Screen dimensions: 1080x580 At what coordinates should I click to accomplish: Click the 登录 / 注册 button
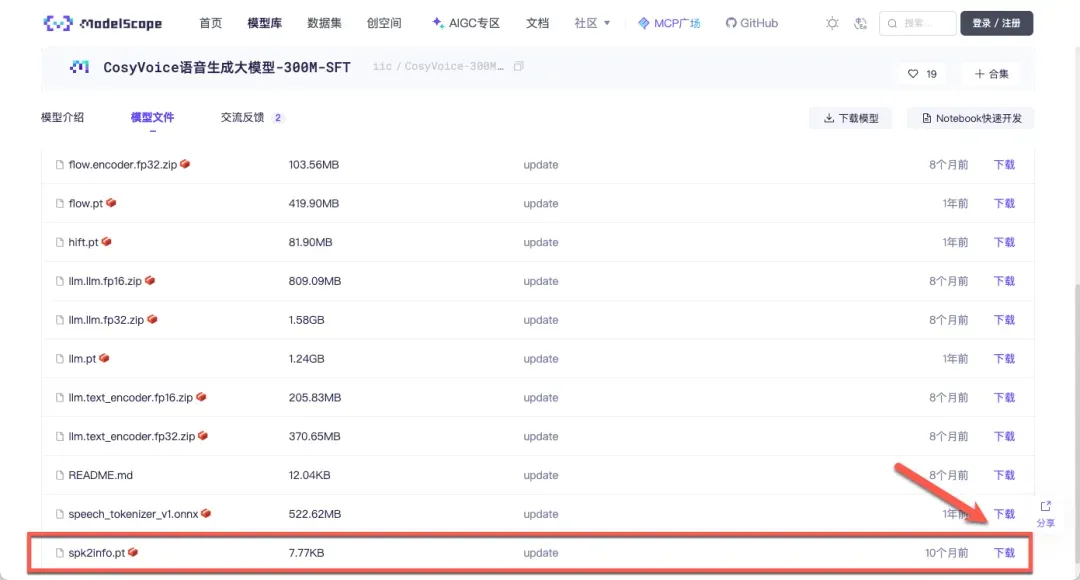pos(996,23)
